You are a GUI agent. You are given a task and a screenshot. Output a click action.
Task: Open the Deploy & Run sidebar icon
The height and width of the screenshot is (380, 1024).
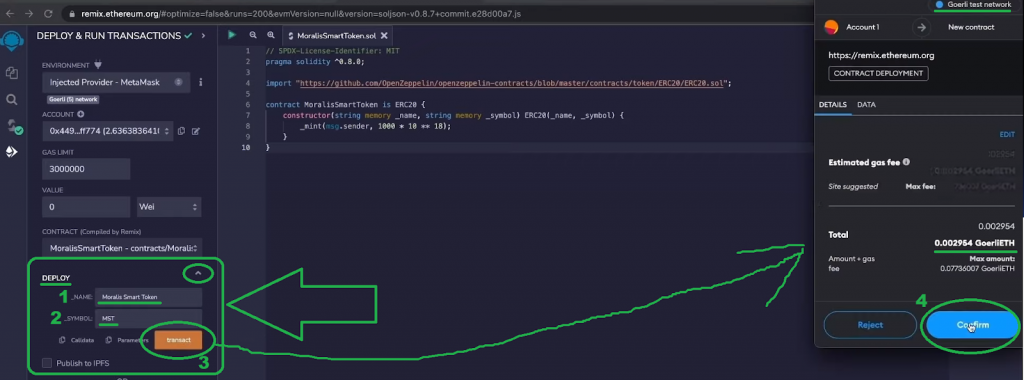[x=11, y=152]
